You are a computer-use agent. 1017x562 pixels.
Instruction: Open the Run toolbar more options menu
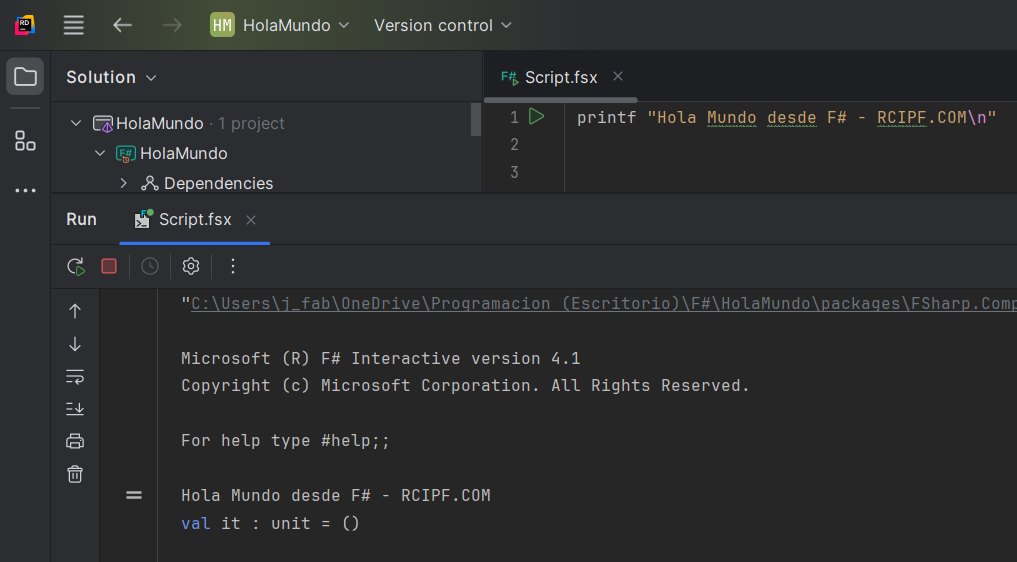(x=233, y=266)
